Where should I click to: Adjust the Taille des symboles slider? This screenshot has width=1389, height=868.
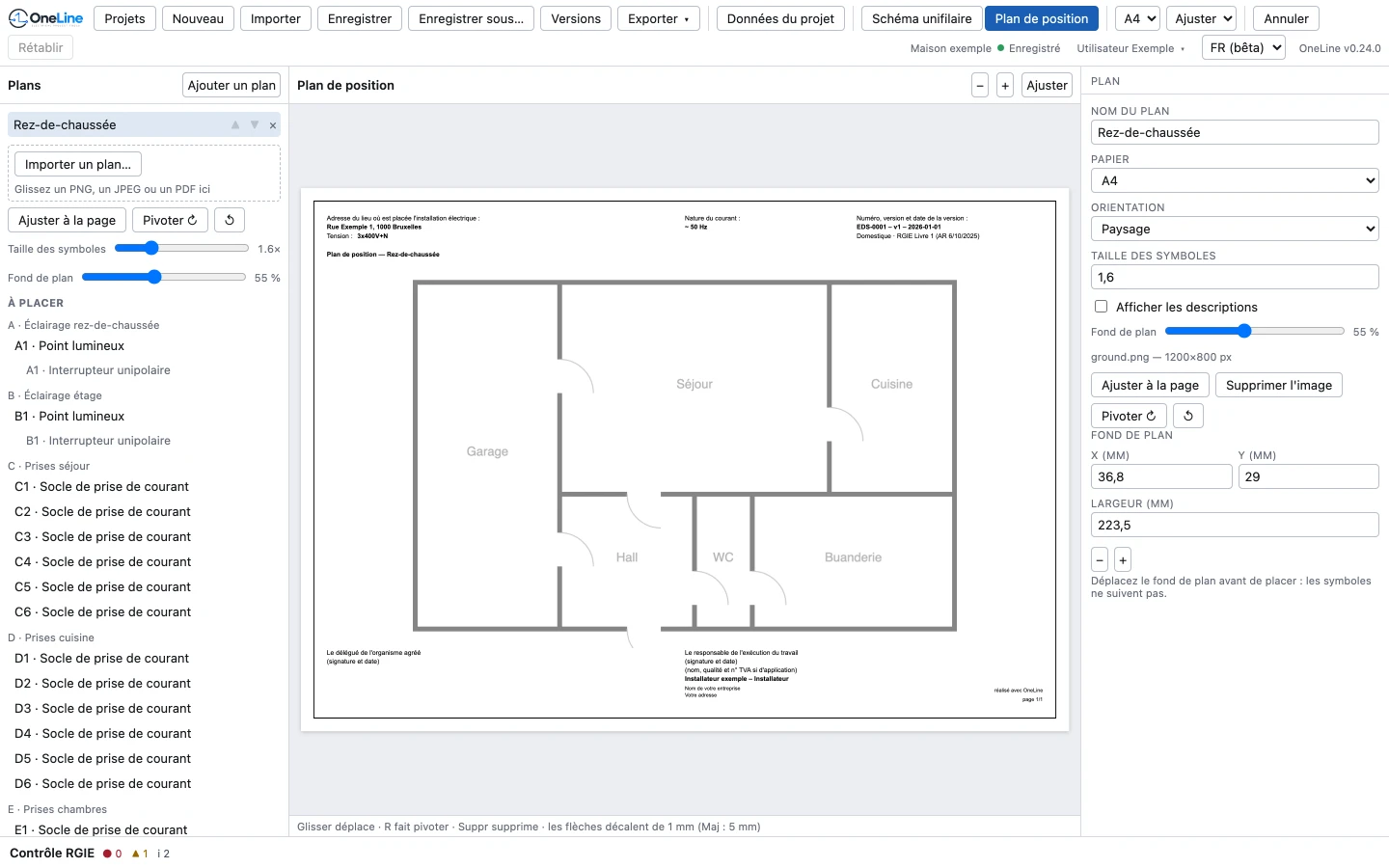181,249
